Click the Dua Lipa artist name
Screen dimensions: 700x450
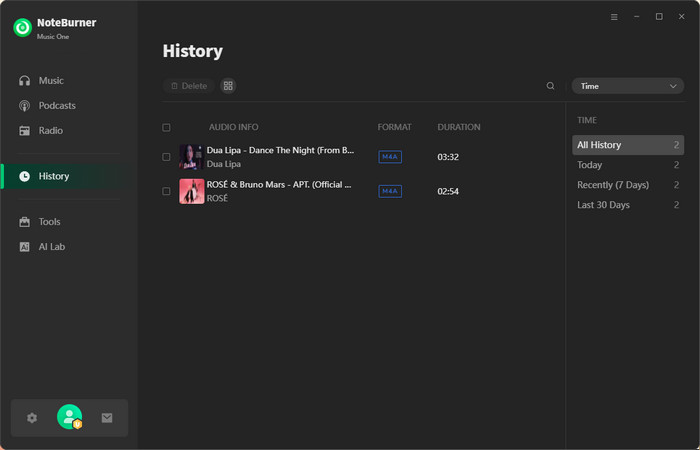pos(224,164)
